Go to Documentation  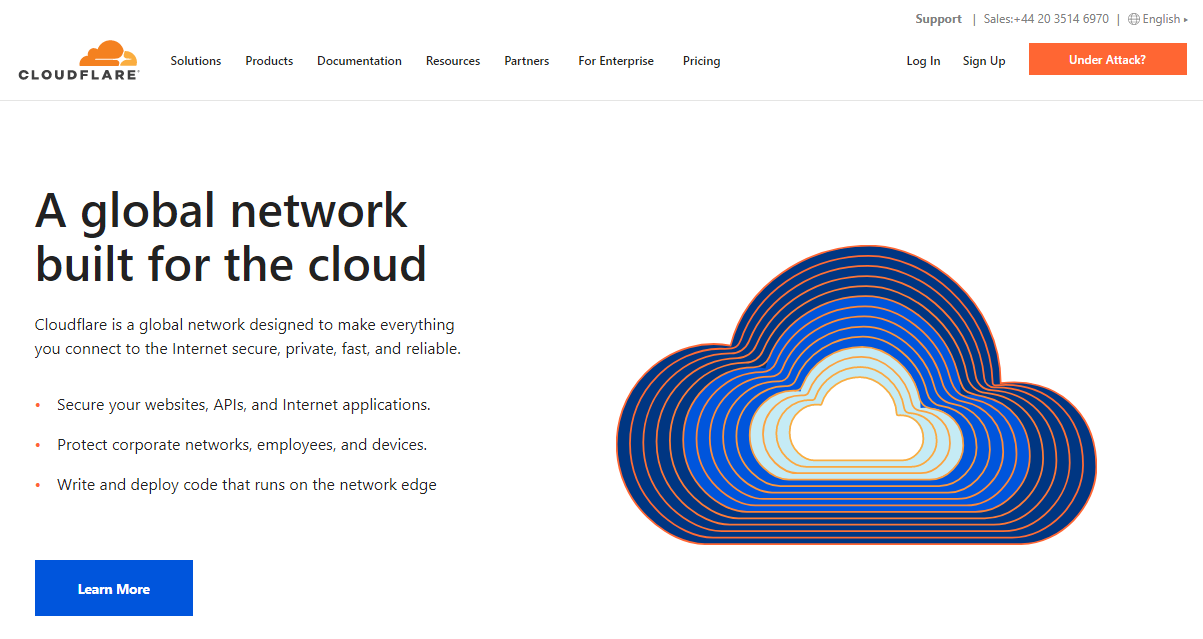click(359, 61)
